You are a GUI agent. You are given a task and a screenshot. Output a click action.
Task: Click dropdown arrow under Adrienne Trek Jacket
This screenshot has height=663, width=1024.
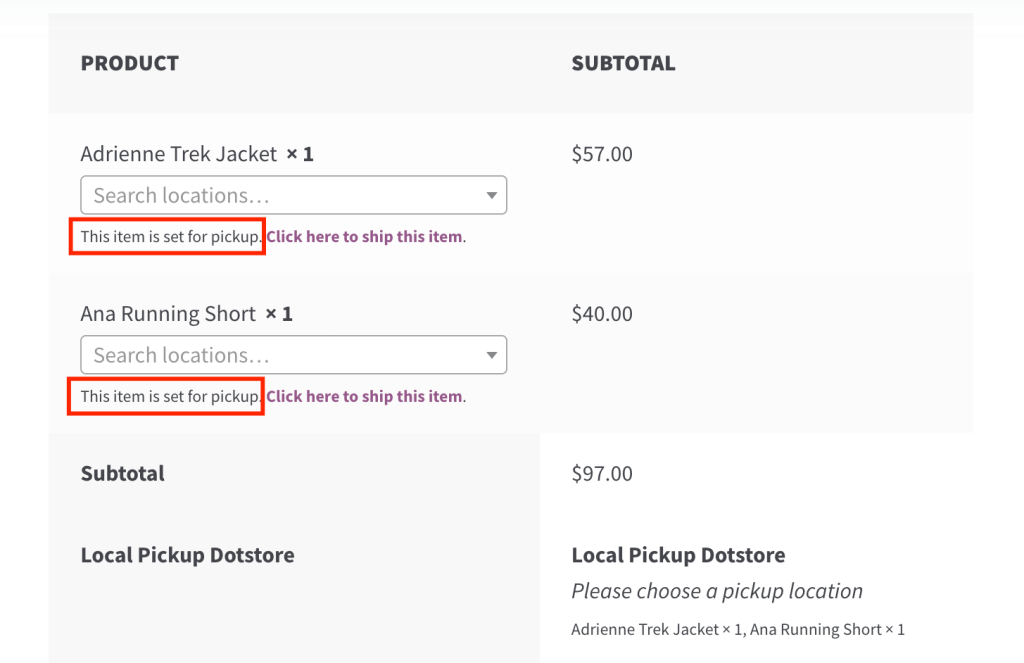(492, 195)
